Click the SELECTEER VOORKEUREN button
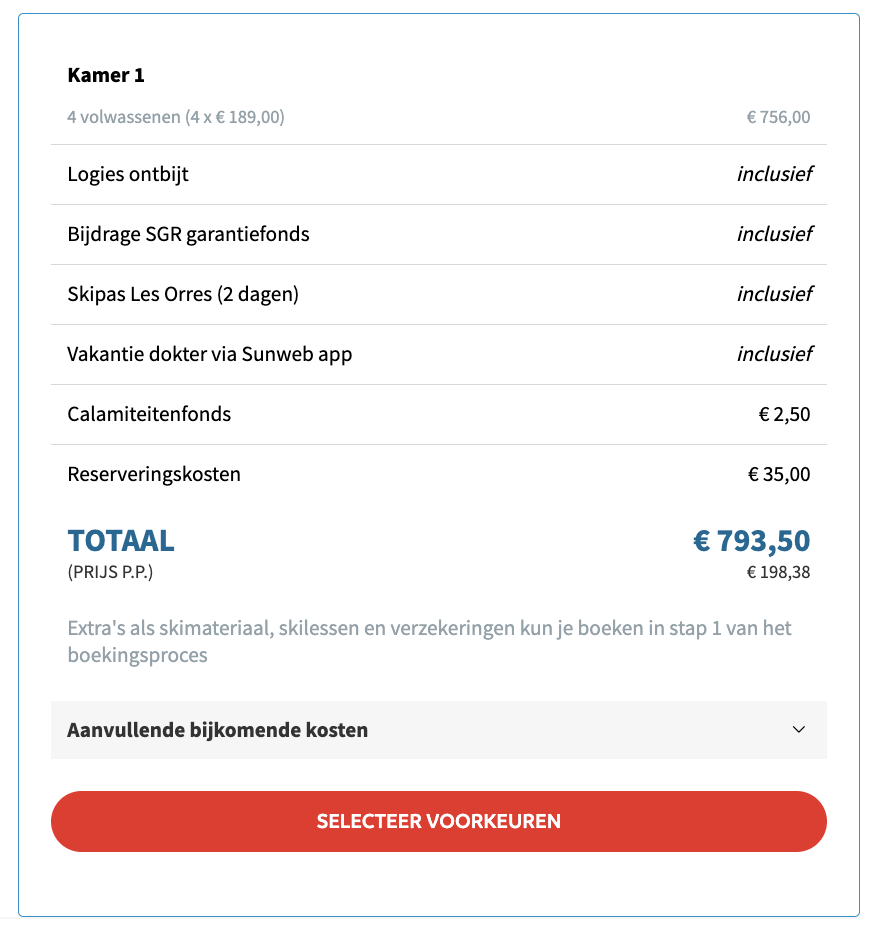Screen dimensions: 880x942 coord(438,821)
